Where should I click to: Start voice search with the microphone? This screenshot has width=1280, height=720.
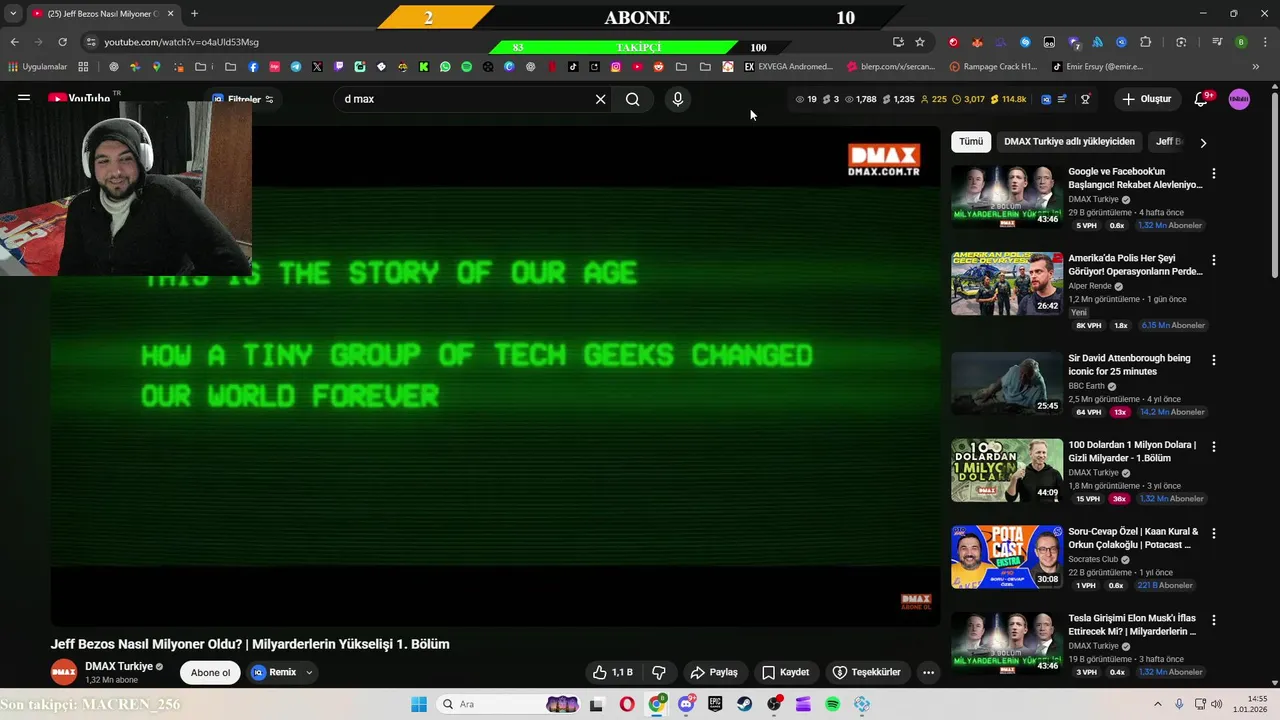[x=678, y=99]
